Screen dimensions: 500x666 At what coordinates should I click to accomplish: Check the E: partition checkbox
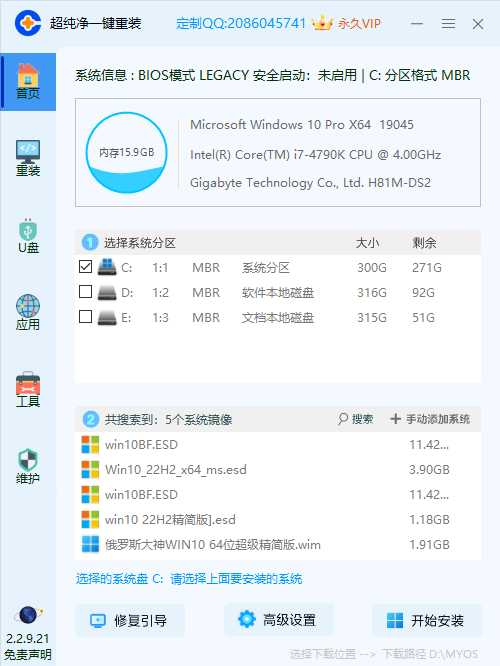(85, 317)
